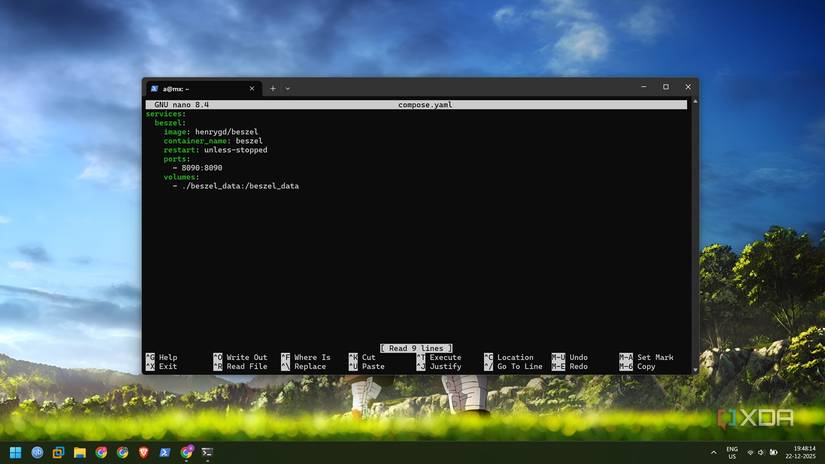Click the Read 9 lines status message
Screen dimensions: 825x464
pos(416,348)
